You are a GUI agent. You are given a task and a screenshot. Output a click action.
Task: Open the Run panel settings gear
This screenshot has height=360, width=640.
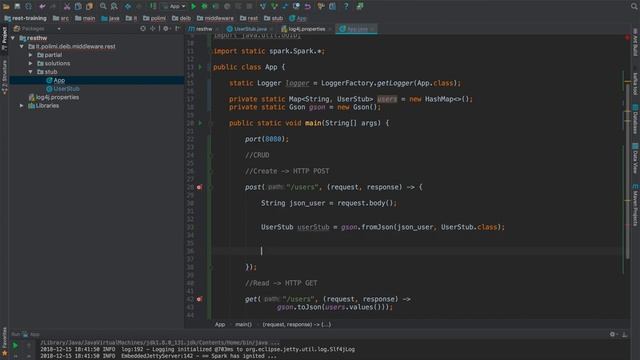coord(612,334)
